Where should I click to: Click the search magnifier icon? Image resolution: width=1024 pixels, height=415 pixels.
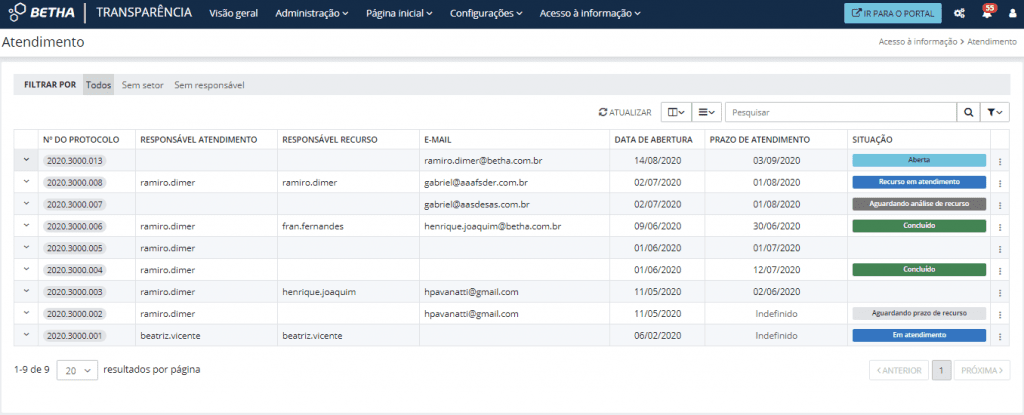(x=968, y=113)
